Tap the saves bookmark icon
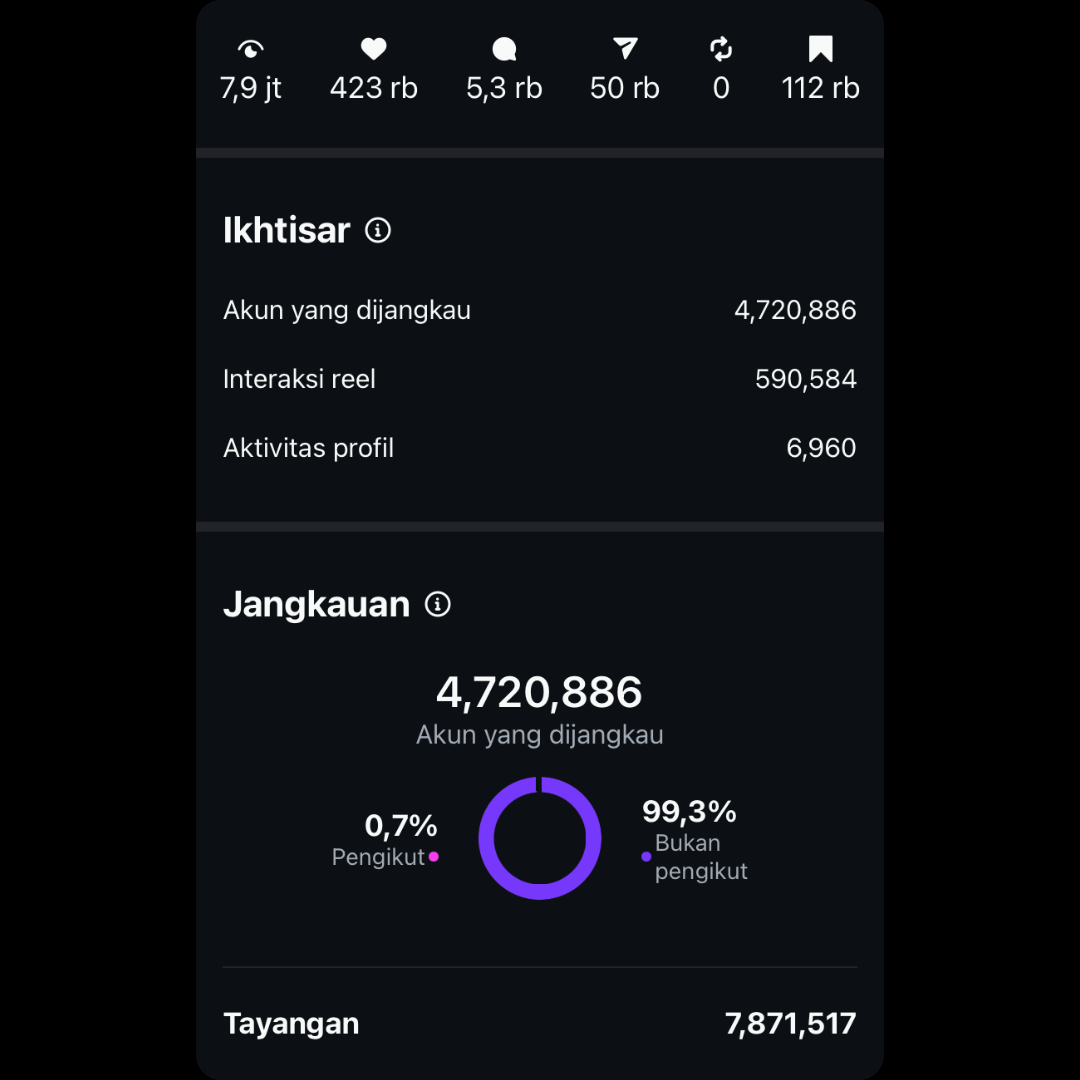Screen dimensions: 1080x1080 820,49
